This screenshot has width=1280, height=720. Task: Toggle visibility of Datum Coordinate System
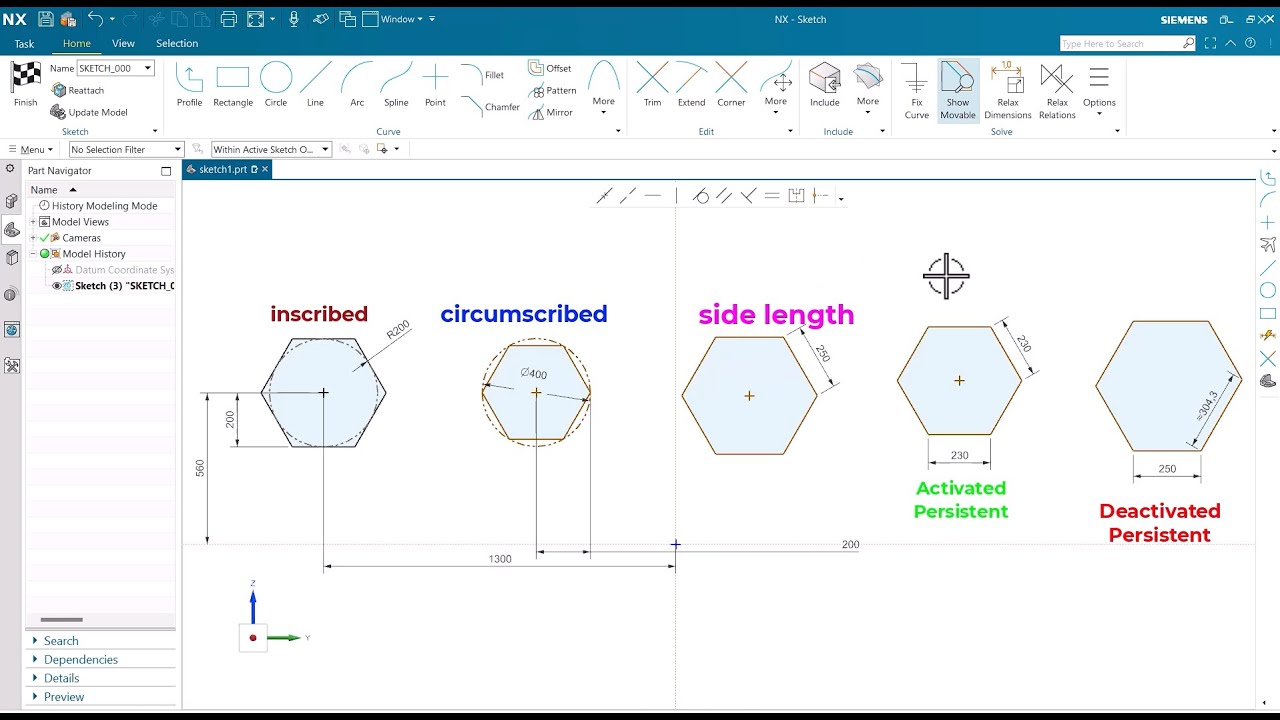click(x=57, y=270)
